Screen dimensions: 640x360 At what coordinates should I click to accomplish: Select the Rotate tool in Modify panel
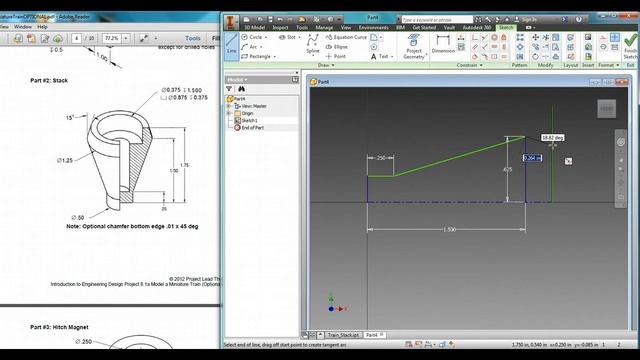(x=535, y=57)
